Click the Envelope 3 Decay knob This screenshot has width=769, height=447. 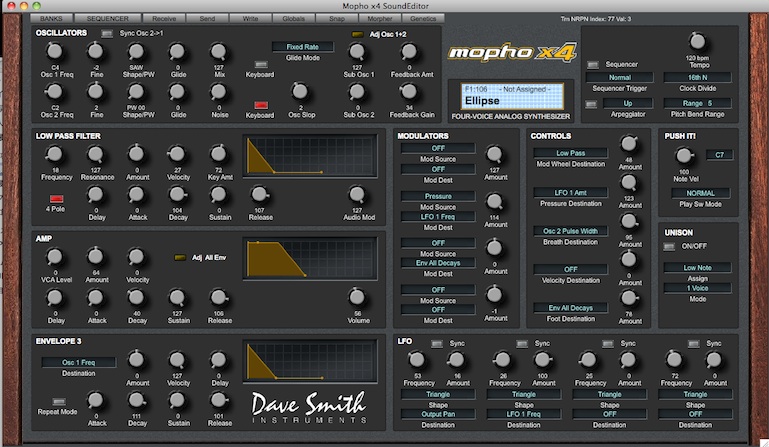(136, 400)
